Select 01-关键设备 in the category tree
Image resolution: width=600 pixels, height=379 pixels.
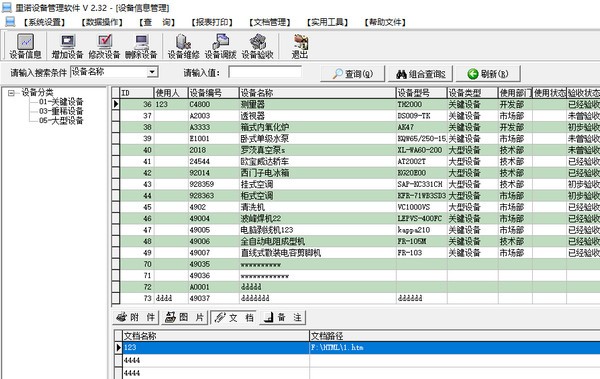(61, 102)
